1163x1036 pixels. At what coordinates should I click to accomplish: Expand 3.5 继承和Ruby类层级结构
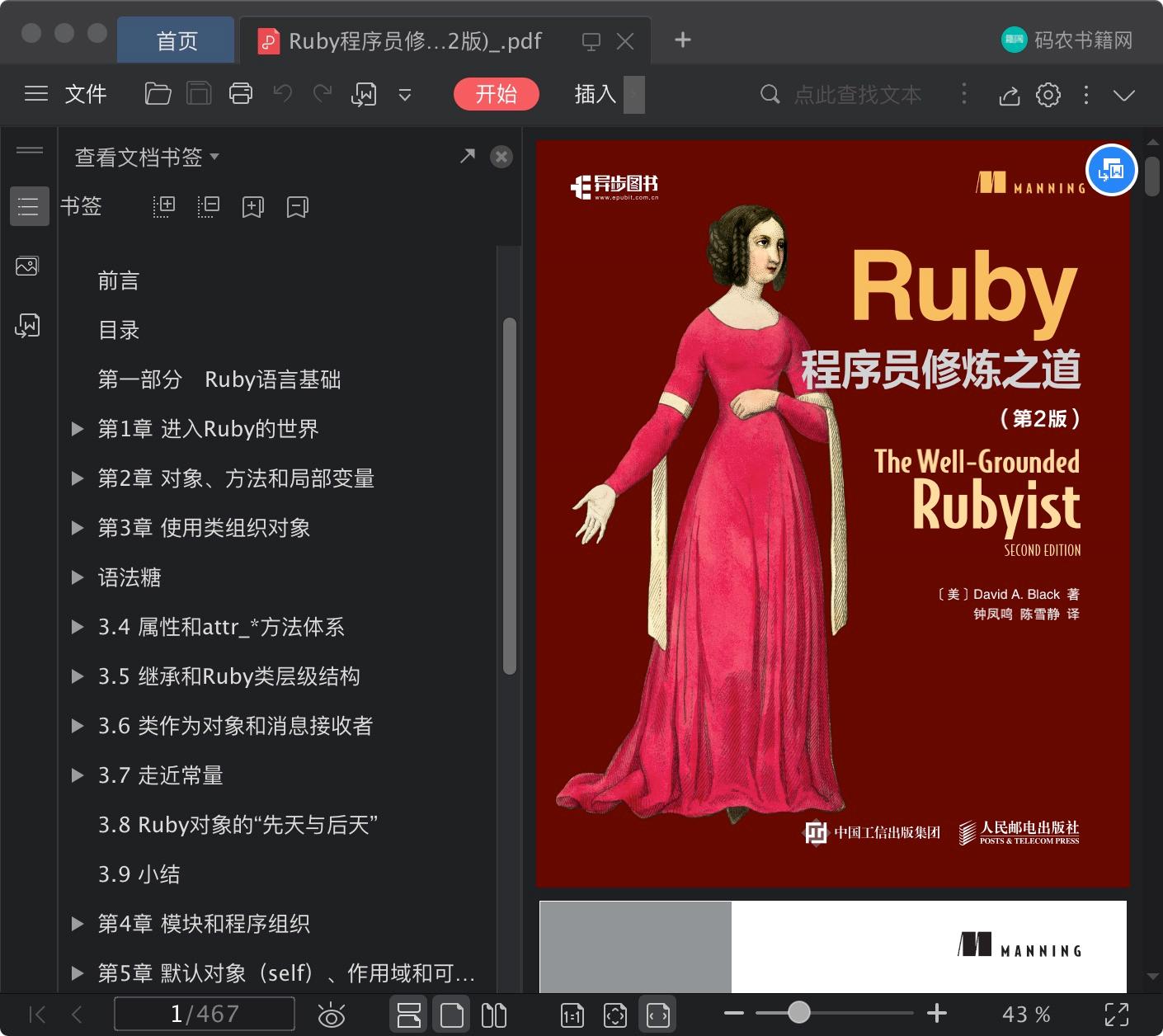coord(78,676)
